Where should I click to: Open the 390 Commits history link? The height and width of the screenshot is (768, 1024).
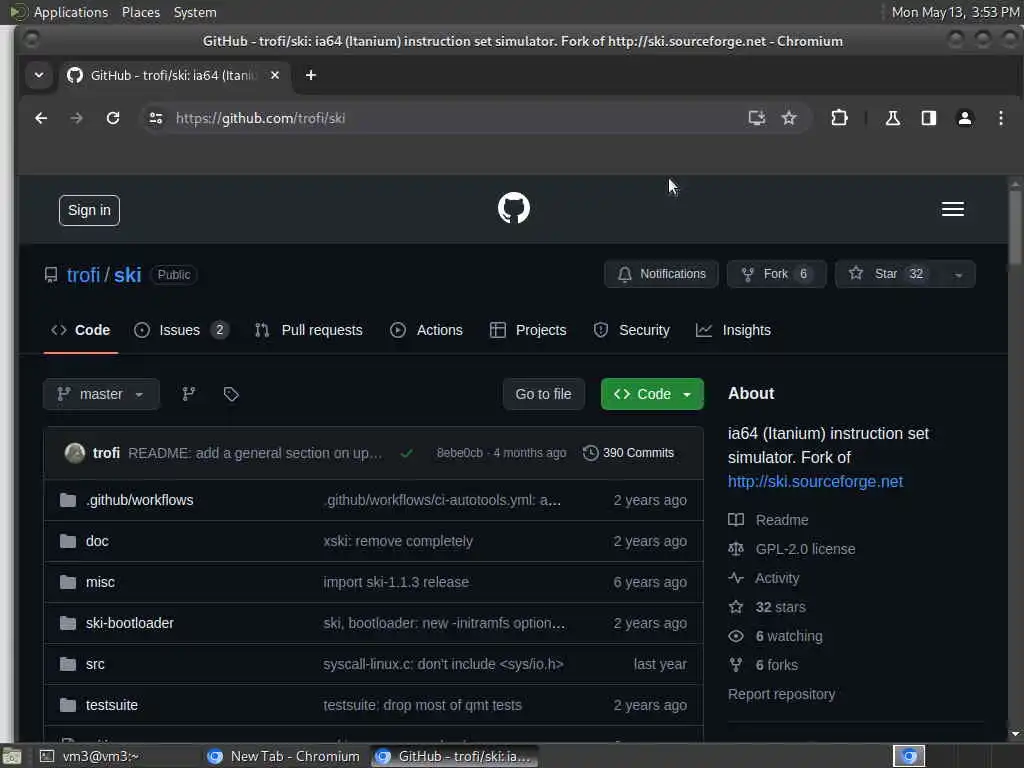coord(628,453)
